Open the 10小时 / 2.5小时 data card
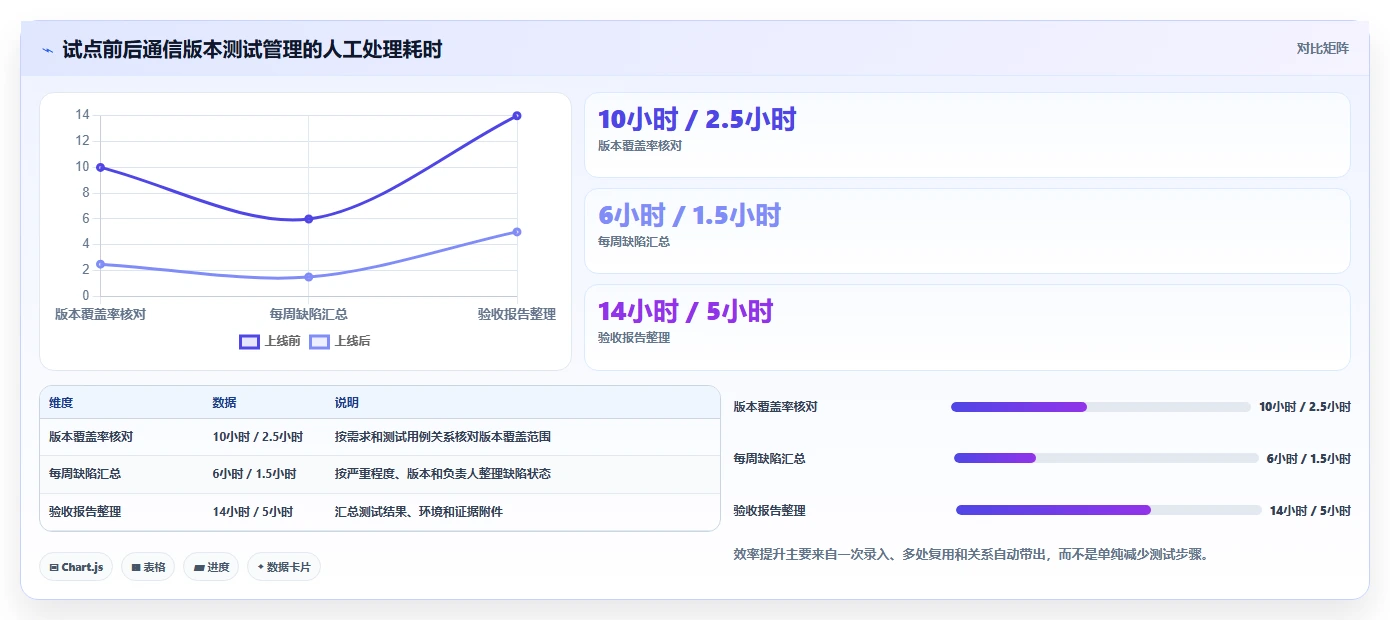Screen dimensions: 1390x620 pyautogui.click(x=967, y=135)
